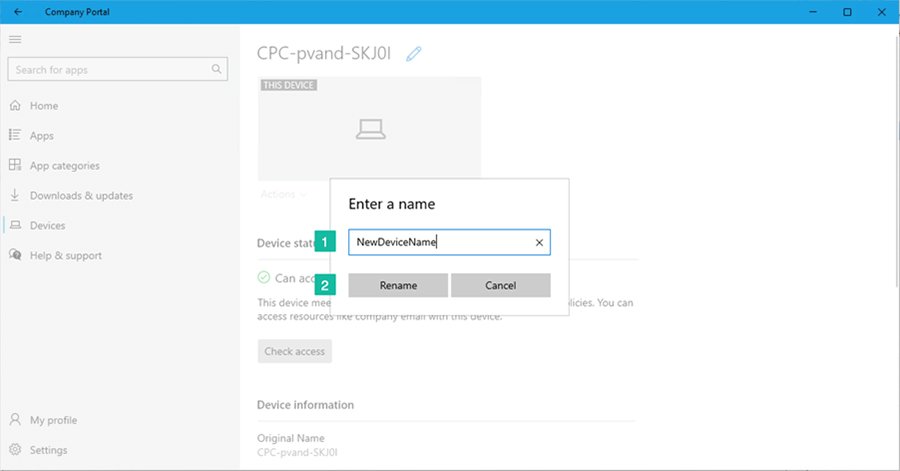Click the laptop device thumbnail
This screenshot has height=471, width=900.
click(369, 128)
